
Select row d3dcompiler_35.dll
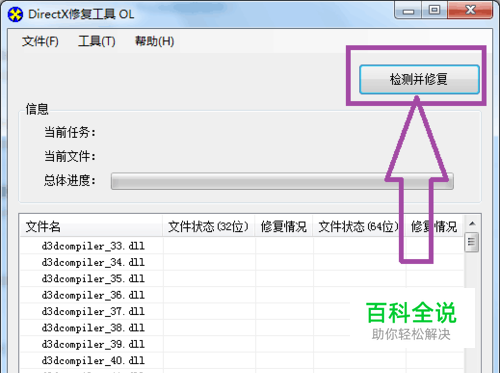tap(242, 279)
